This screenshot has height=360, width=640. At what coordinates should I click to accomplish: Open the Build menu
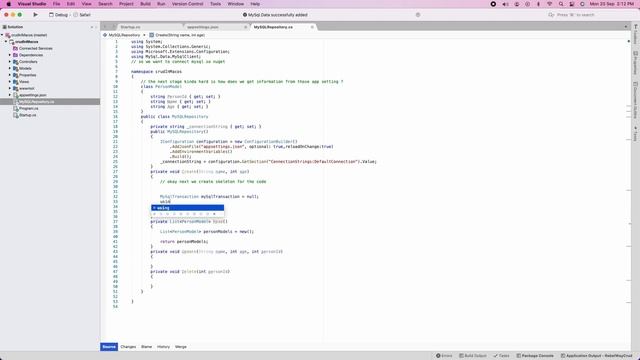[145, 4]
